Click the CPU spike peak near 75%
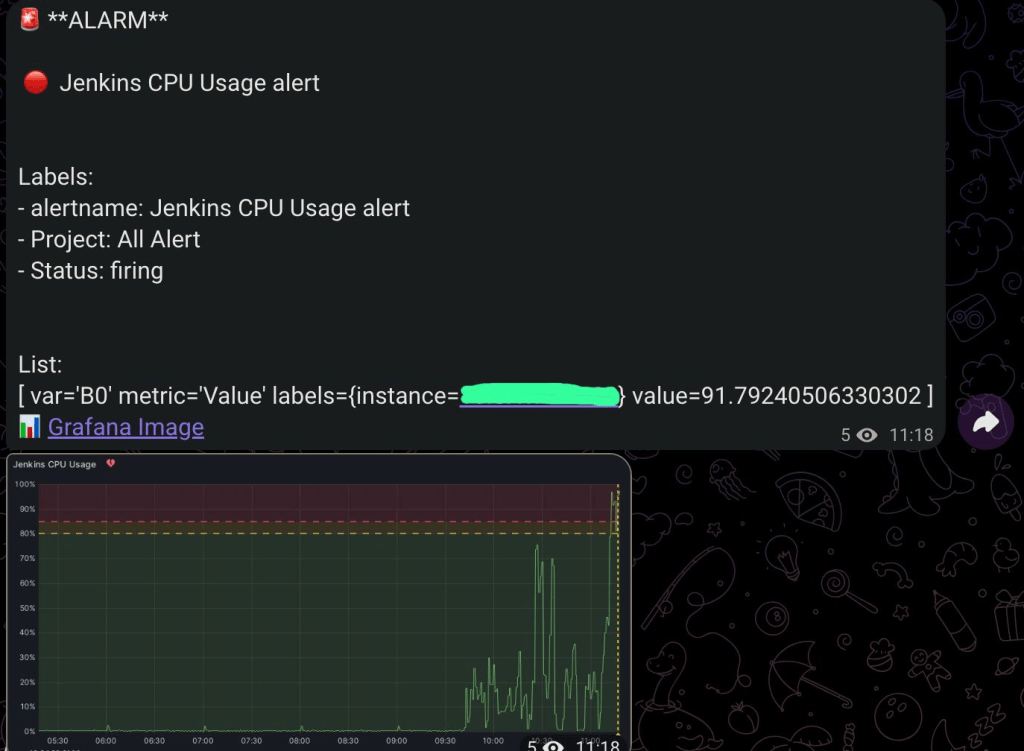Image resolution: width=1024 pixels, height=751 pixels. pos(537,547)
